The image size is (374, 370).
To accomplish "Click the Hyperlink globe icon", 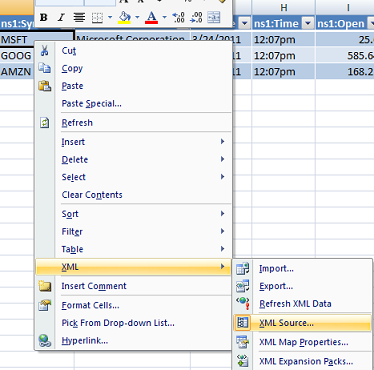I will (x=45, y=340).
